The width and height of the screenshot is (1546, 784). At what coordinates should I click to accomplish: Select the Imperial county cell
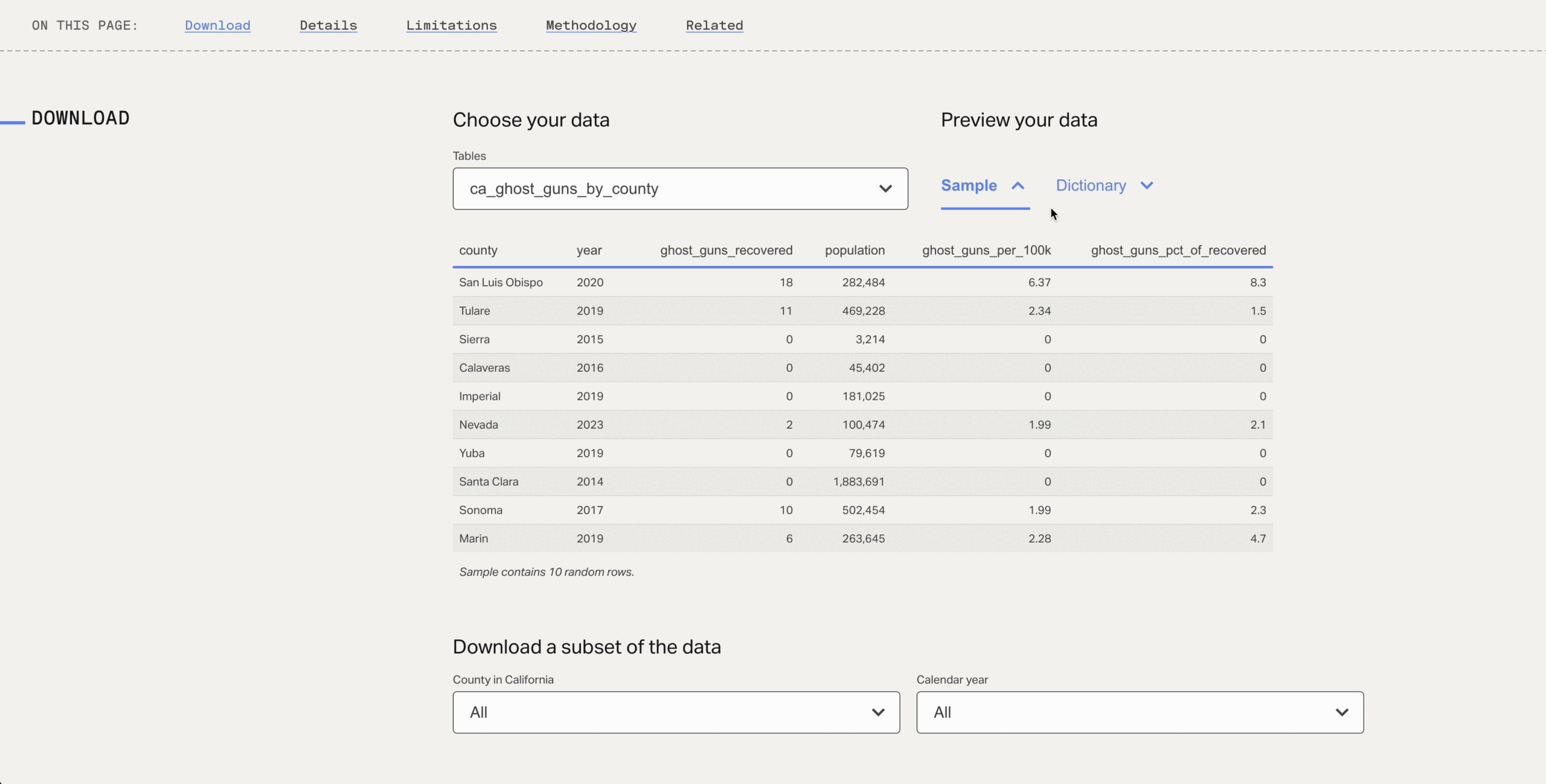coord(480,396)
